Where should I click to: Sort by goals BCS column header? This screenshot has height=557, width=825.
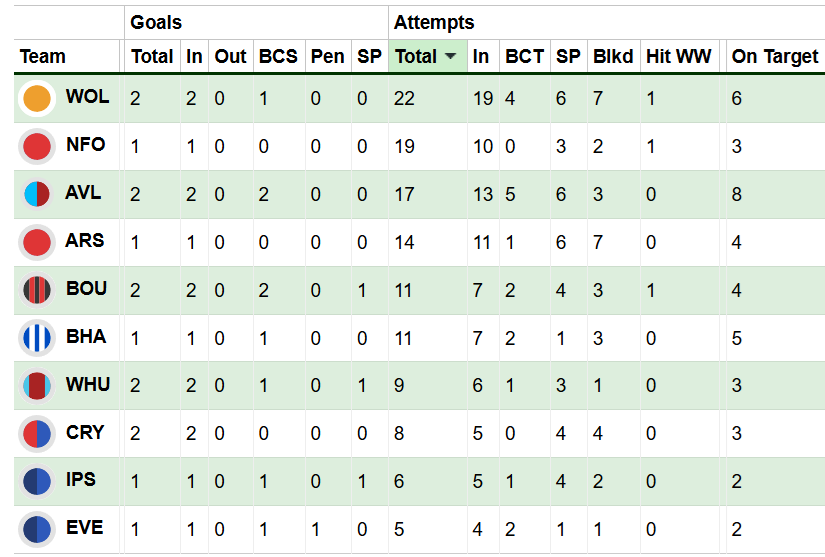click(x=277, y=57)
